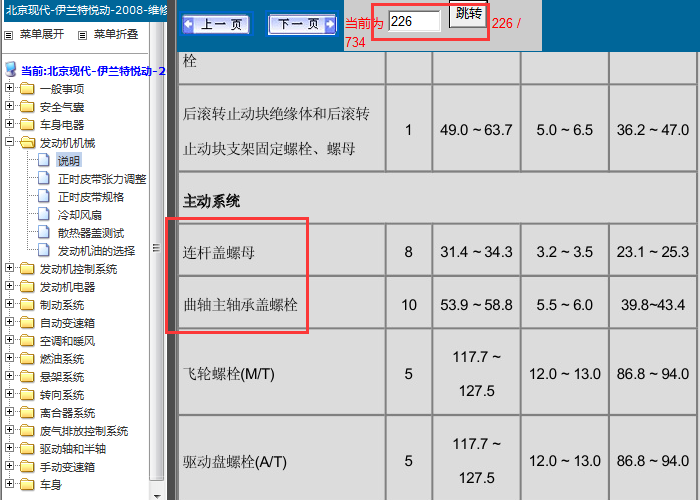Open 正时皮带规格 tree item

coord(91,197)
